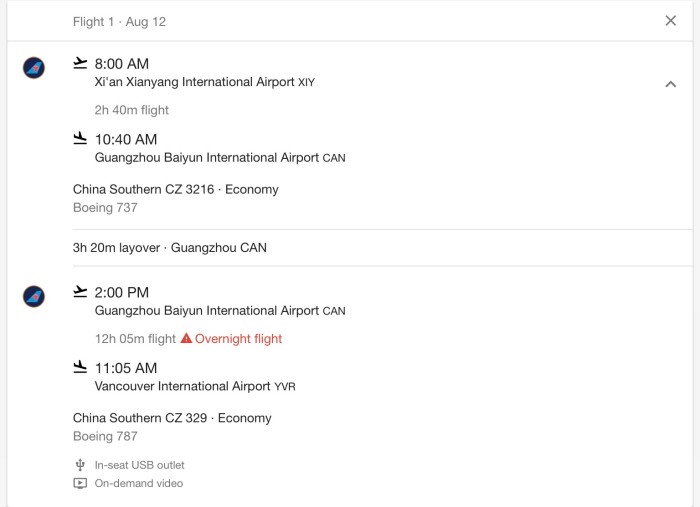Collapse the flight details chevron
The height and width of the screenshot is (507, 700).
(x=670, y=84)
